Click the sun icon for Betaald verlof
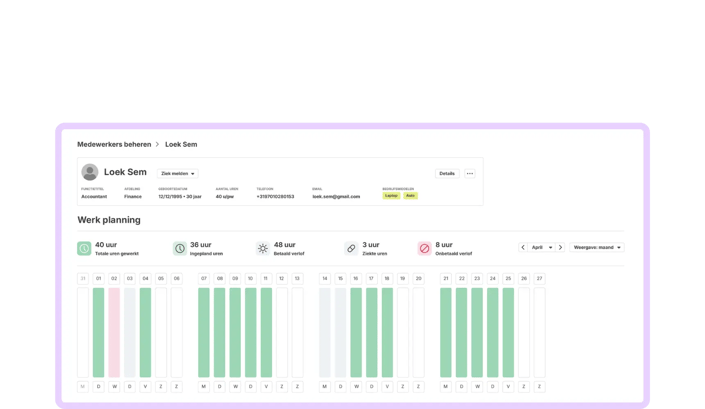705x409 pixels. [x=263, y=248]
